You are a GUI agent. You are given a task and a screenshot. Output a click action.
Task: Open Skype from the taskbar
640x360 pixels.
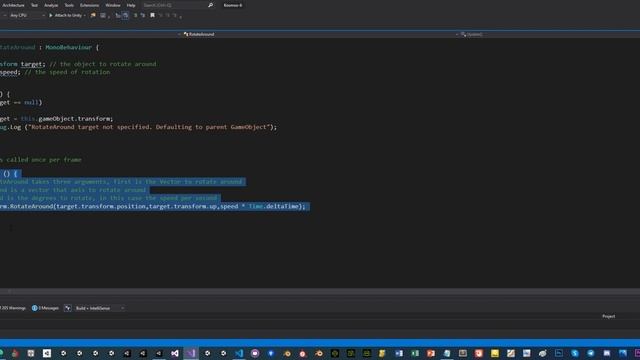[575, 353]
